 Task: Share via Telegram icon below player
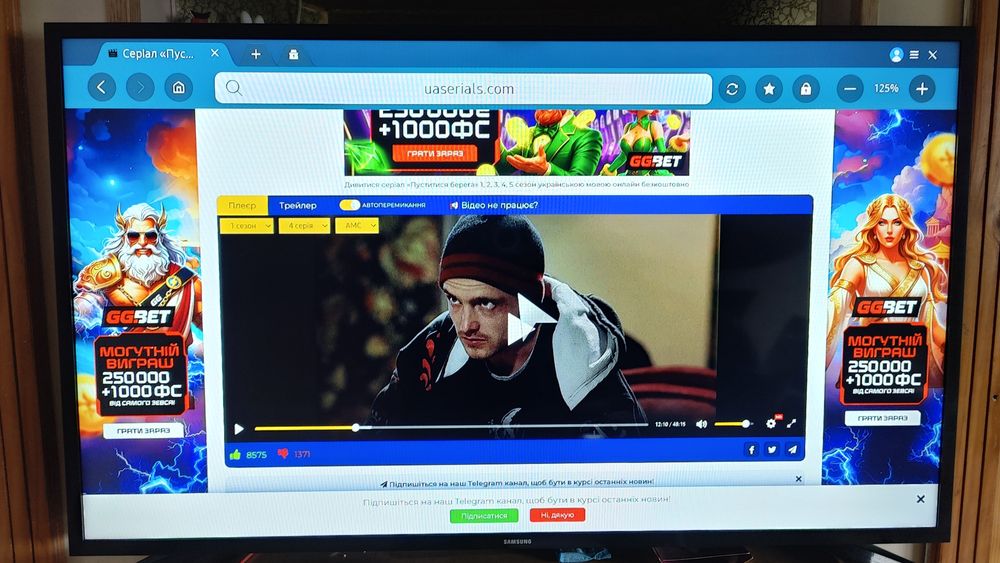792,450
